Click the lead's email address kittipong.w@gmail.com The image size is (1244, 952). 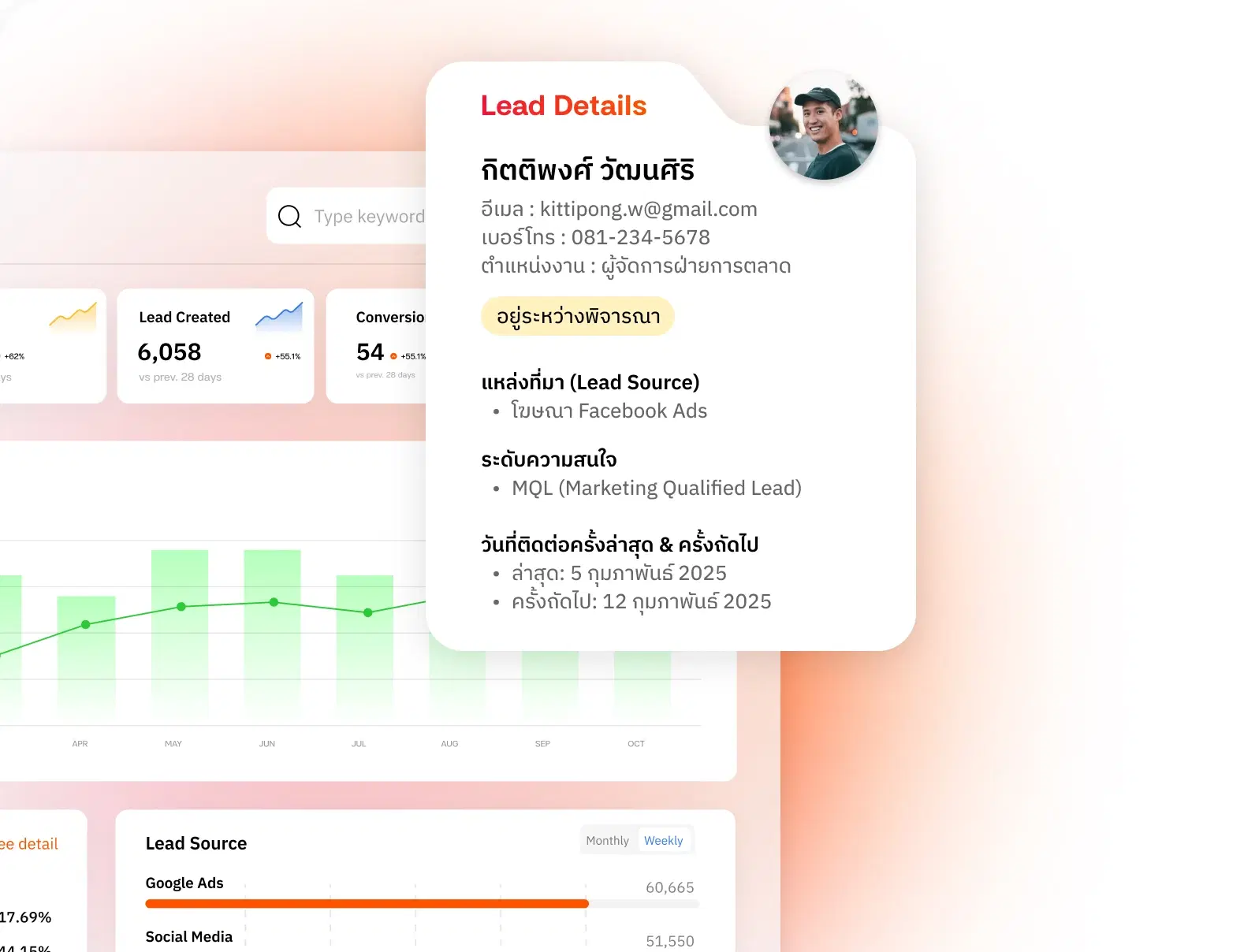coord(648,210)
